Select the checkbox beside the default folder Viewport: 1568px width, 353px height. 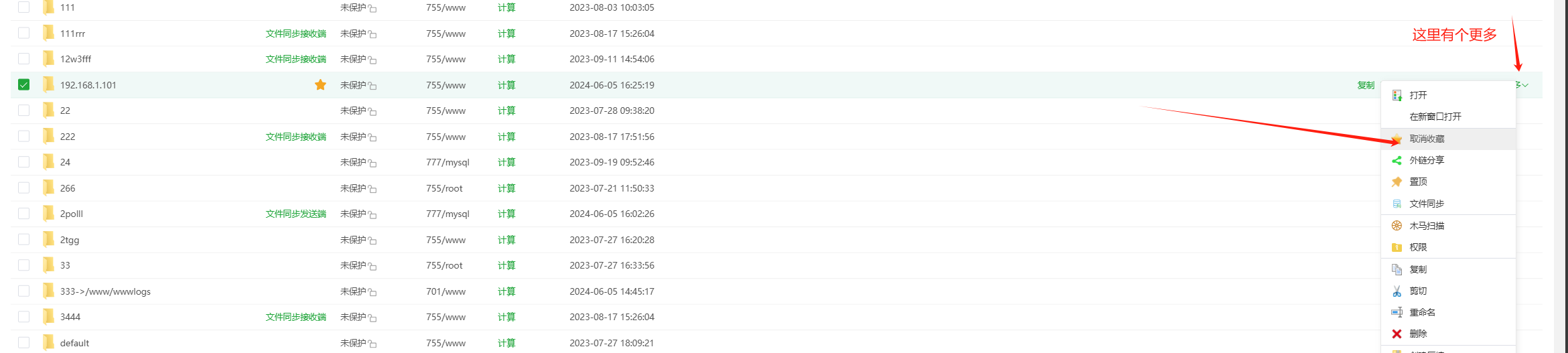click(24, 342)
